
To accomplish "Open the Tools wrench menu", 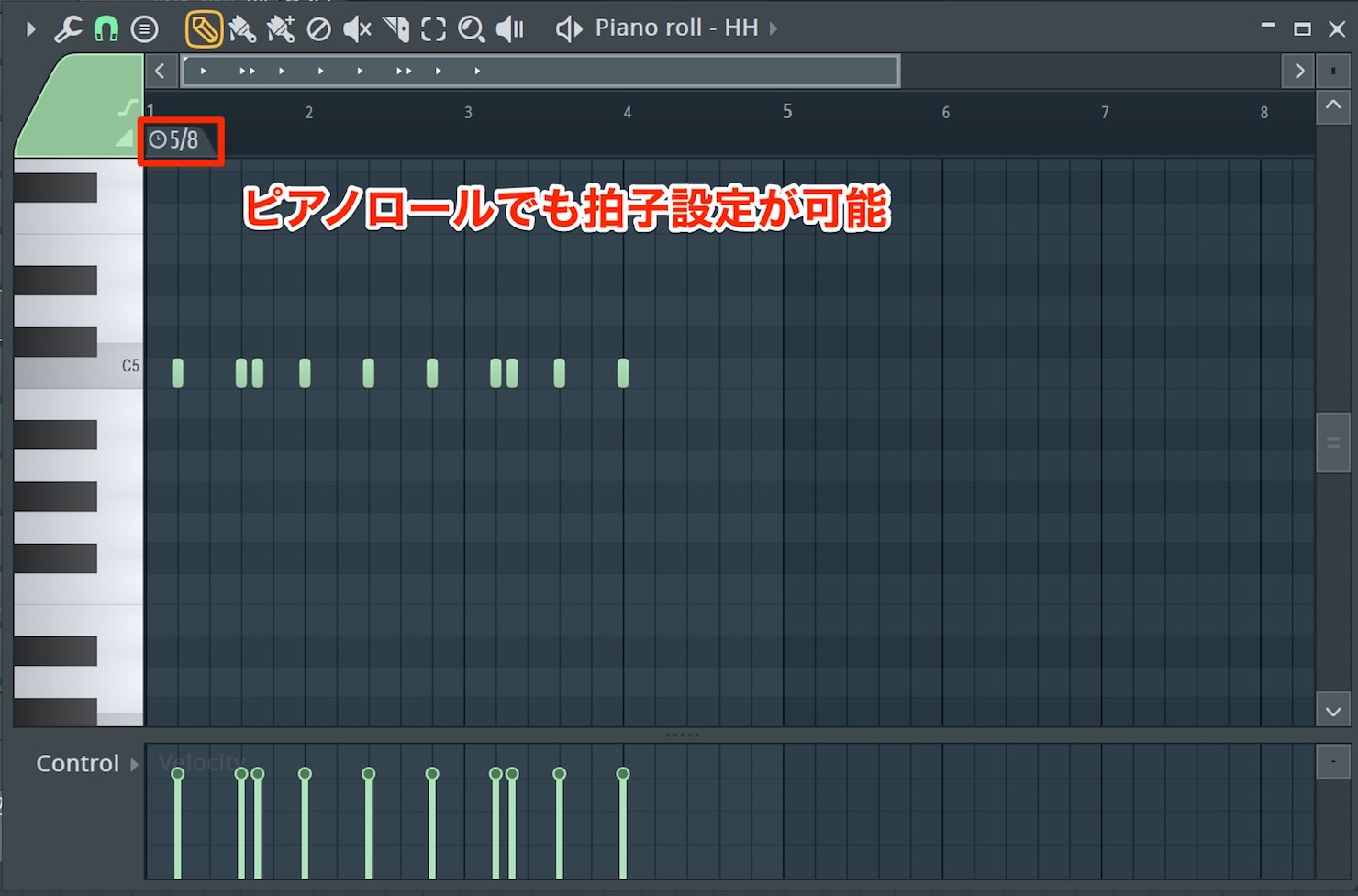I will coord(67,29).
